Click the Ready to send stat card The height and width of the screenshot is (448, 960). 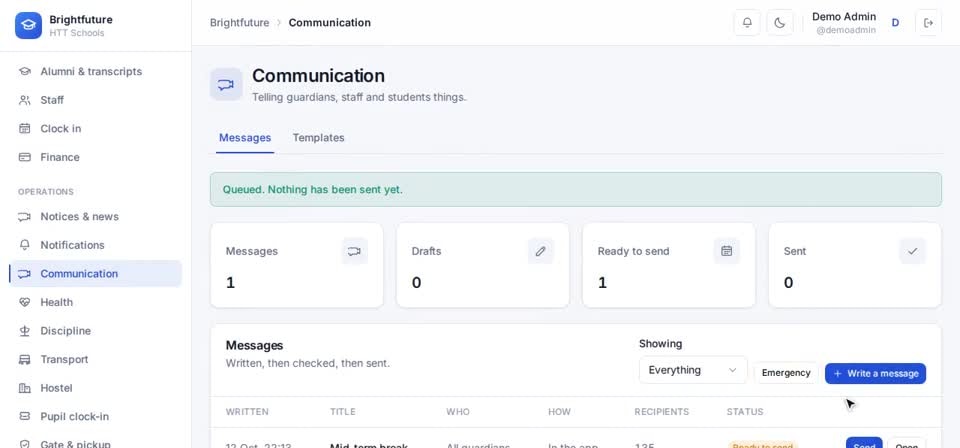(x=669, y=265)
